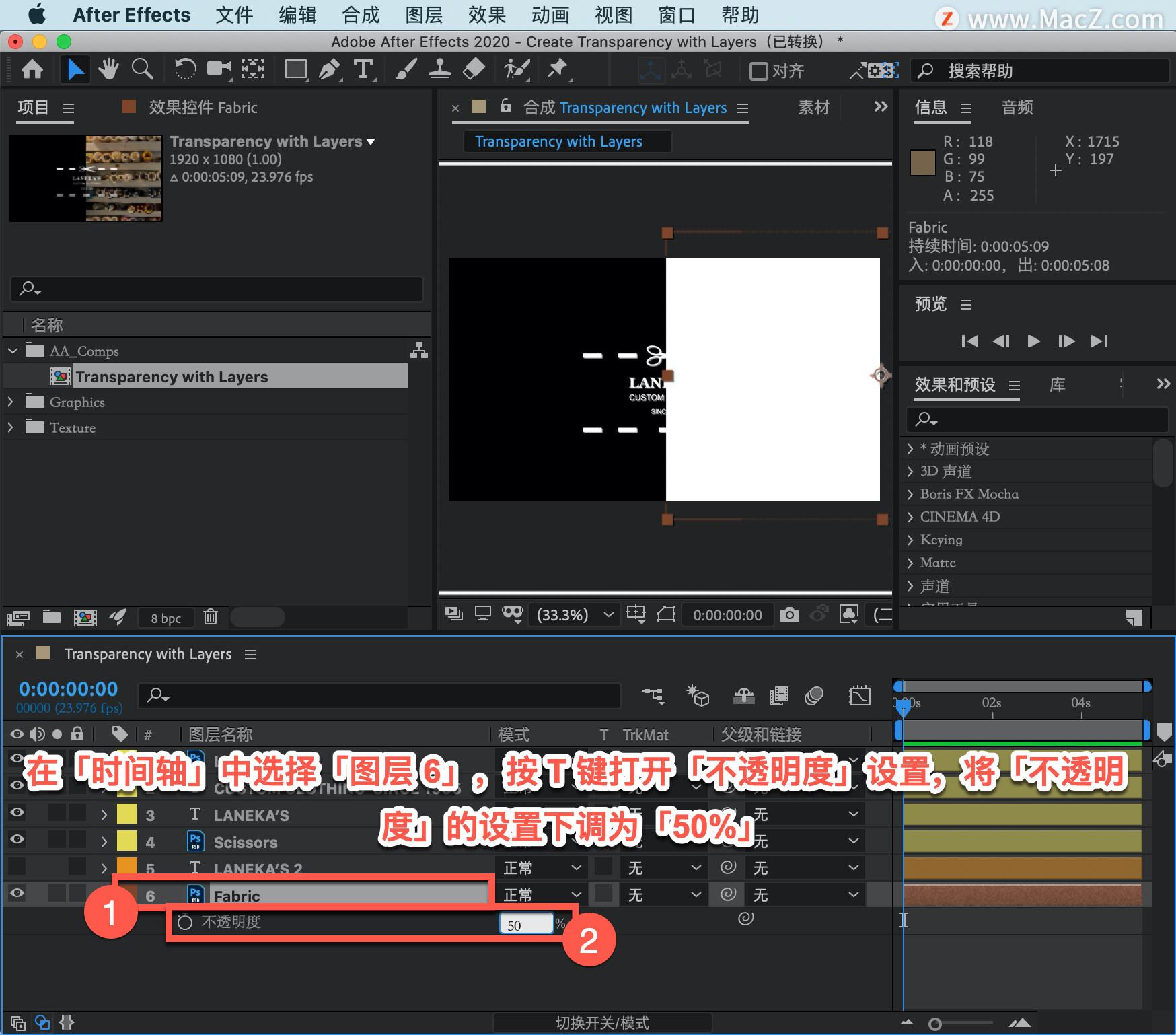1176x1035 pixels.
Task: Toggle Fabric layer lock switch
Action: [x=77, y=893]
